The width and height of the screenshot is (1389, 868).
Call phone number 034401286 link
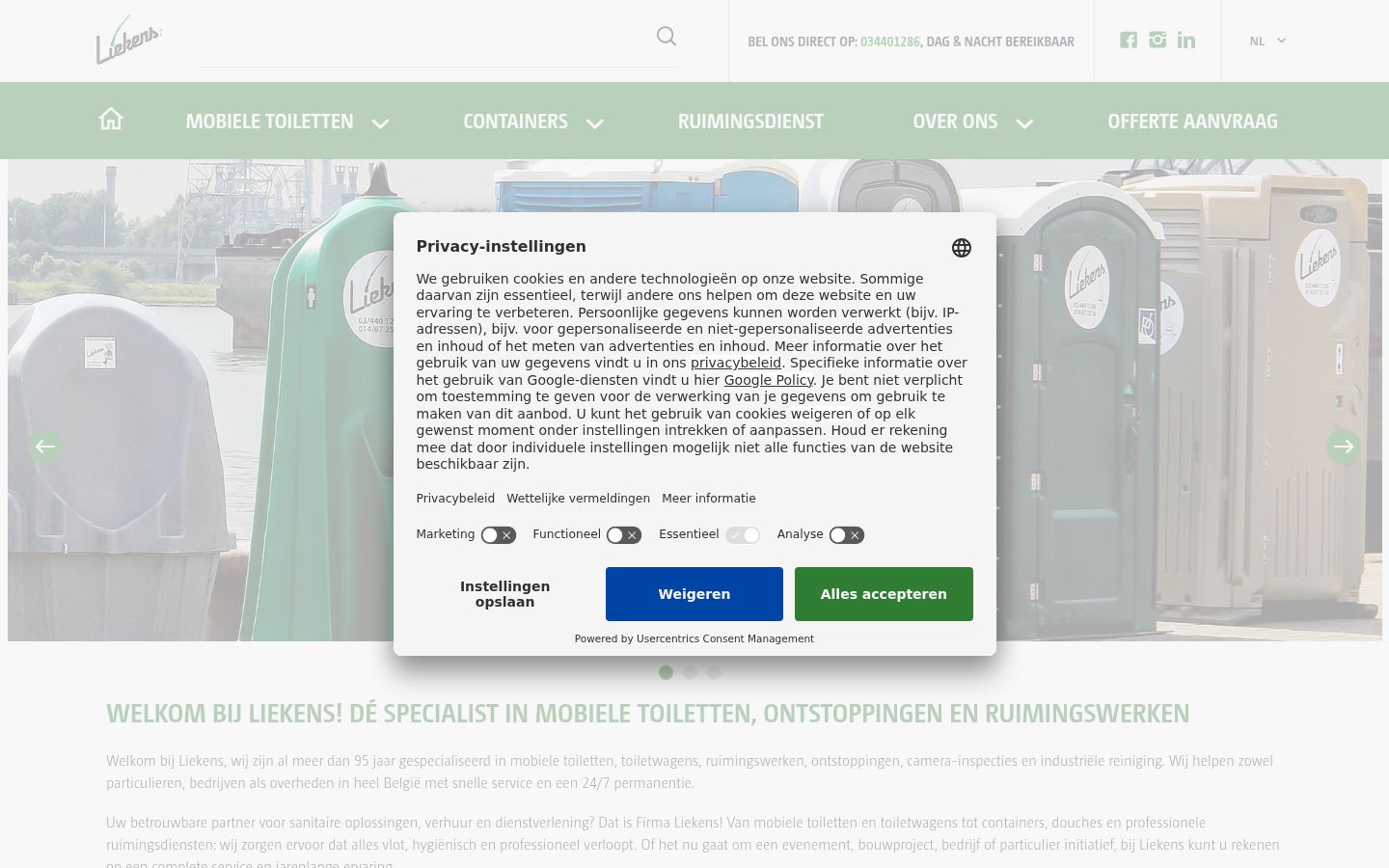point(889,41)
